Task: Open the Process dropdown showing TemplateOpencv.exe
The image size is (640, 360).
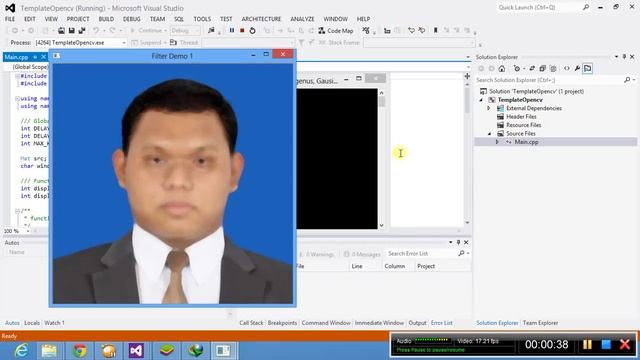Action: pyautogui.click(x=80, y=42)
